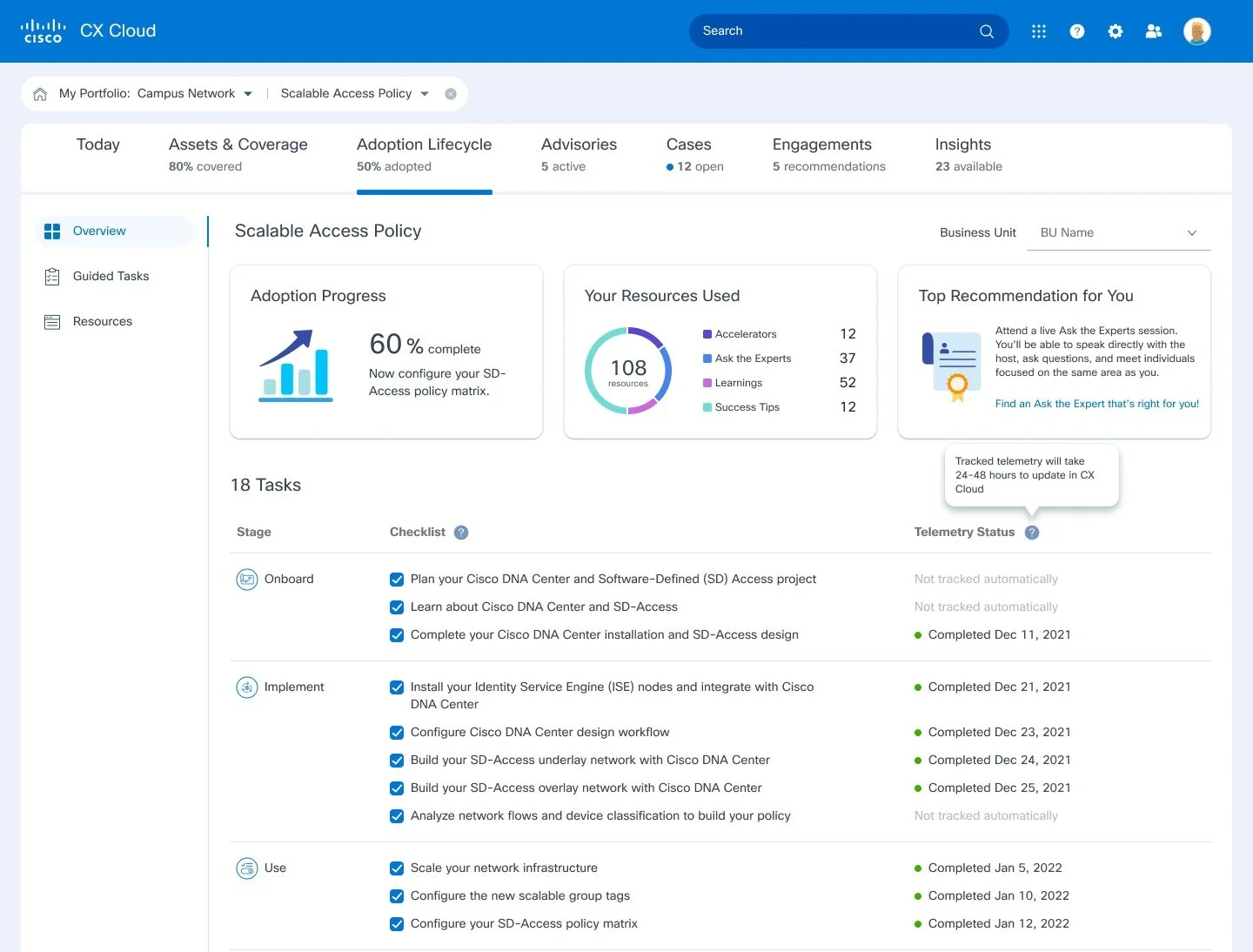This screenshot has height=952, width=1253.
Task: Open the settings gear icon
Action: pos(1116,31)
